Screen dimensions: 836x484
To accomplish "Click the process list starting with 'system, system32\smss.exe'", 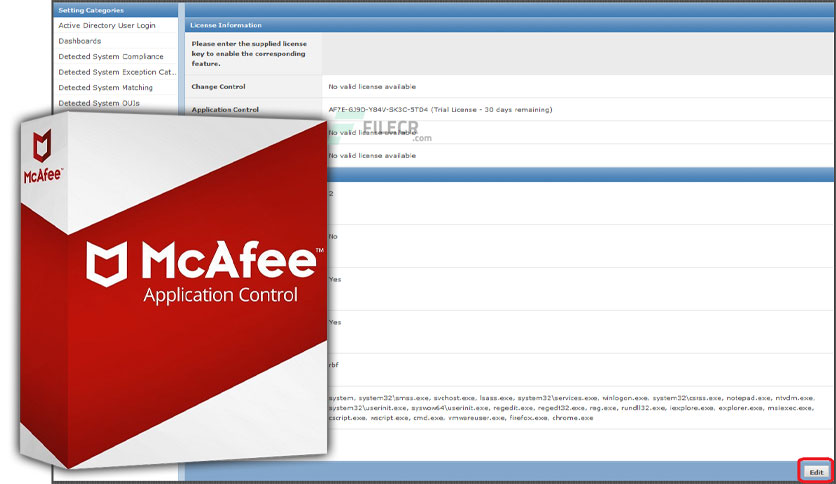I will 571,408.
